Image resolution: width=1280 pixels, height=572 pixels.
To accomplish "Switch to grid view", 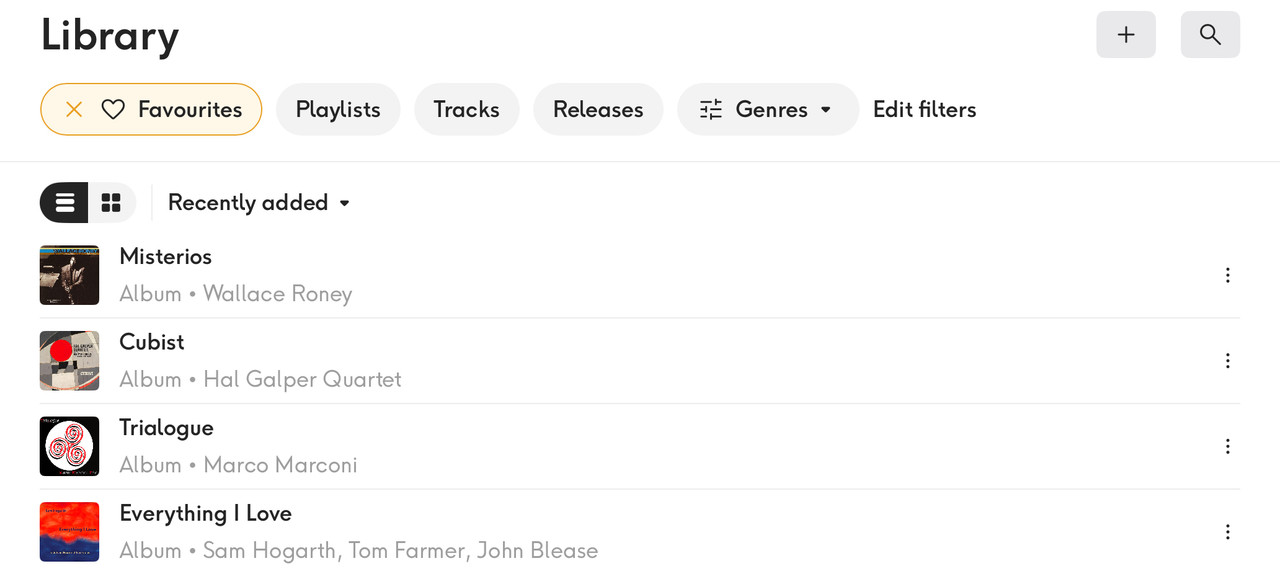I will tap(111, 203).
